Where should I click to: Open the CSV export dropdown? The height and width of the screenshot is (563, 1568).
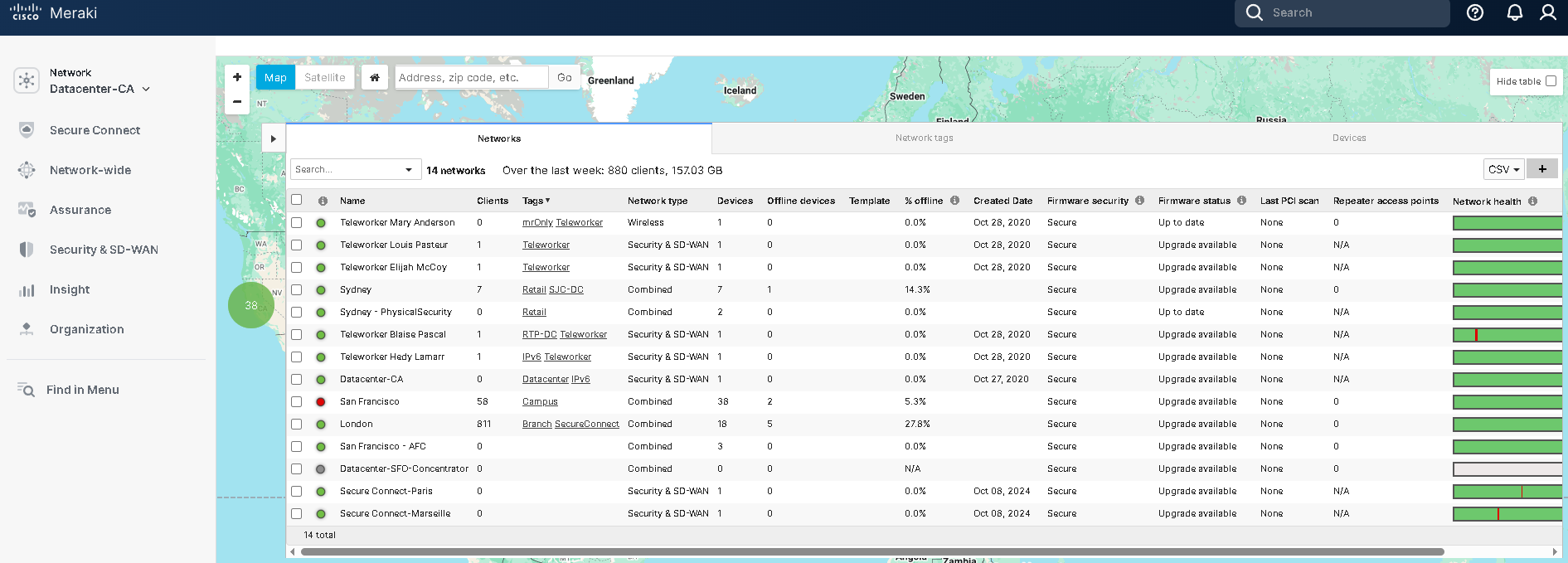1503,169
